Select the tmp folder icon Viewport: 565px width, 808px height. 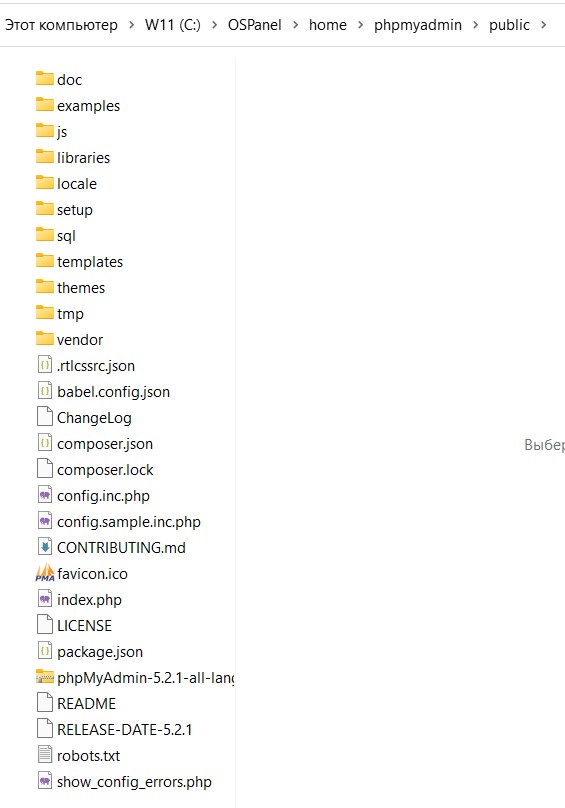[x=45, y=313]
